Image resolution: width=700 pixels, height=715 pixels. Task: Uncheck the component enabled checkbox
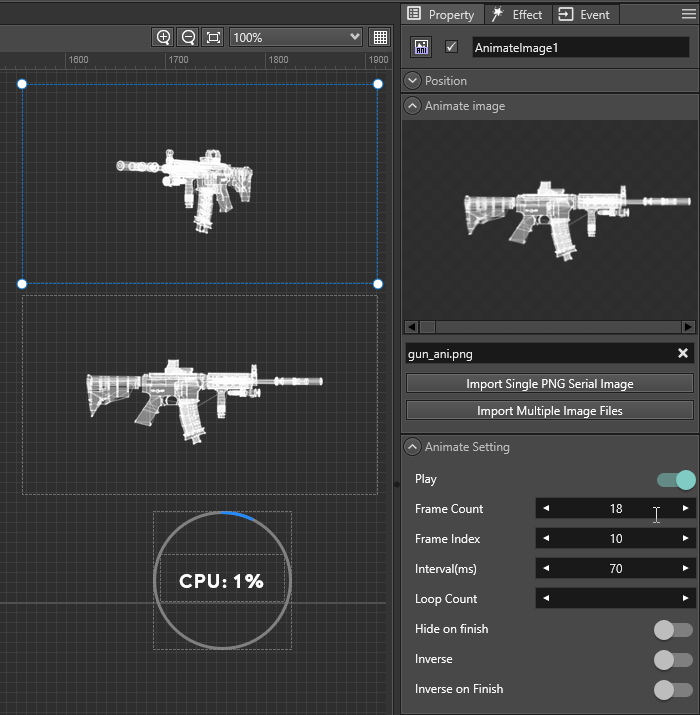[451, 47]
